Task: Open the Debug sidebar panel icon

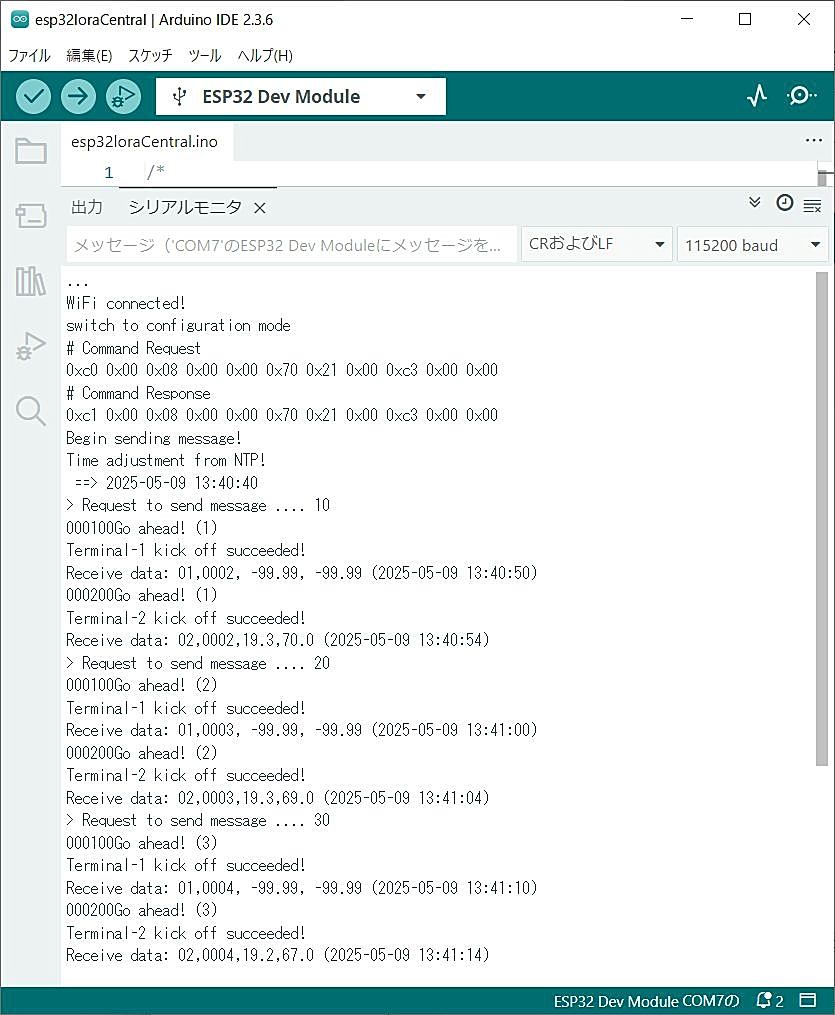Action: tap(30, 346)
